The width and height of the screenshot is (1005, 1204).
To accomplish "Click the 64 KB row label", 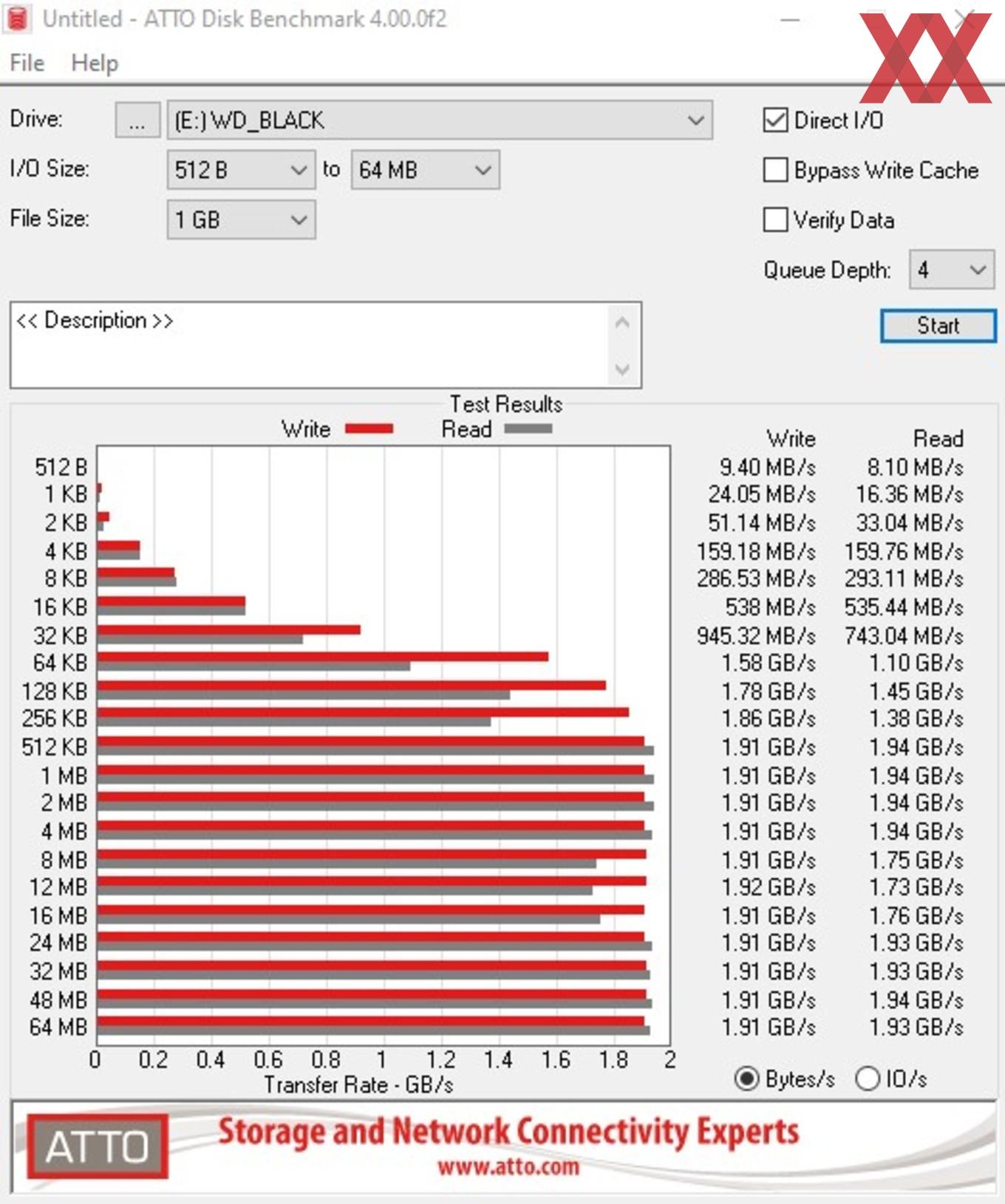I will [x=60, y=663].
